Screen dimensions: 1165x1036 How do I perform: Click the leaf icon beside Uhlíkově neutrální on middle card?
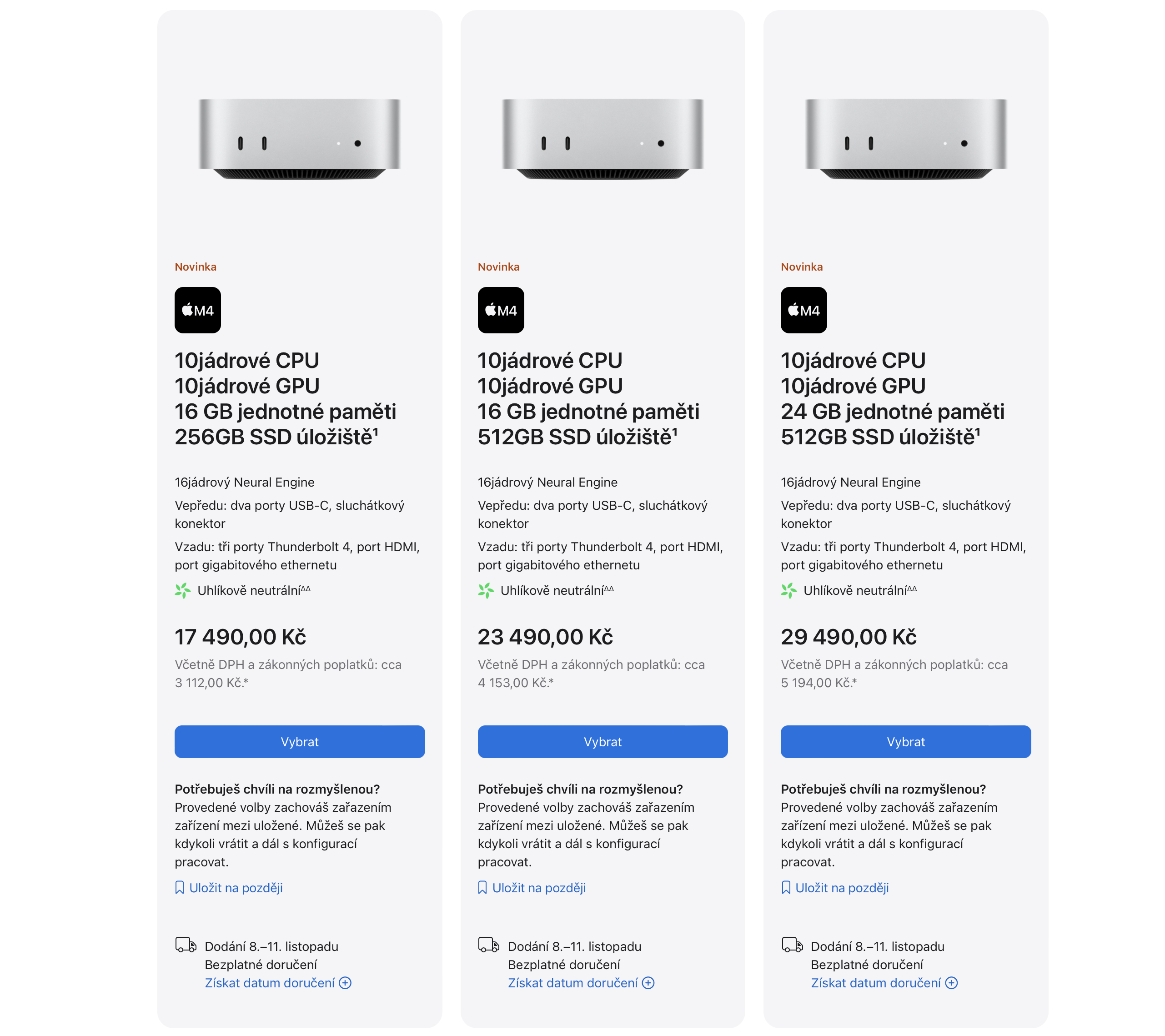point(486,591)
